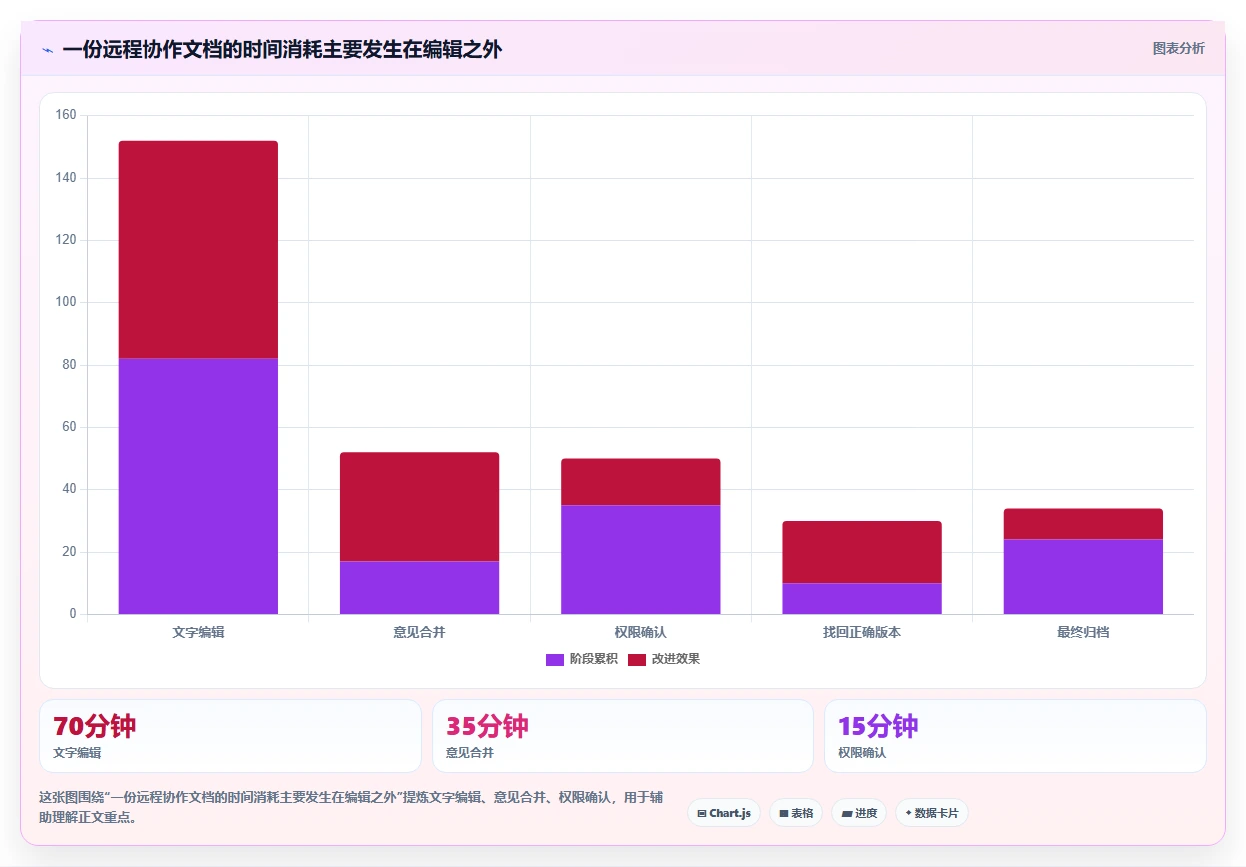This screenshot has height=867, width=1246.
Task: Click the purple segment of 意见合并 bar
Action: [419, 587]
